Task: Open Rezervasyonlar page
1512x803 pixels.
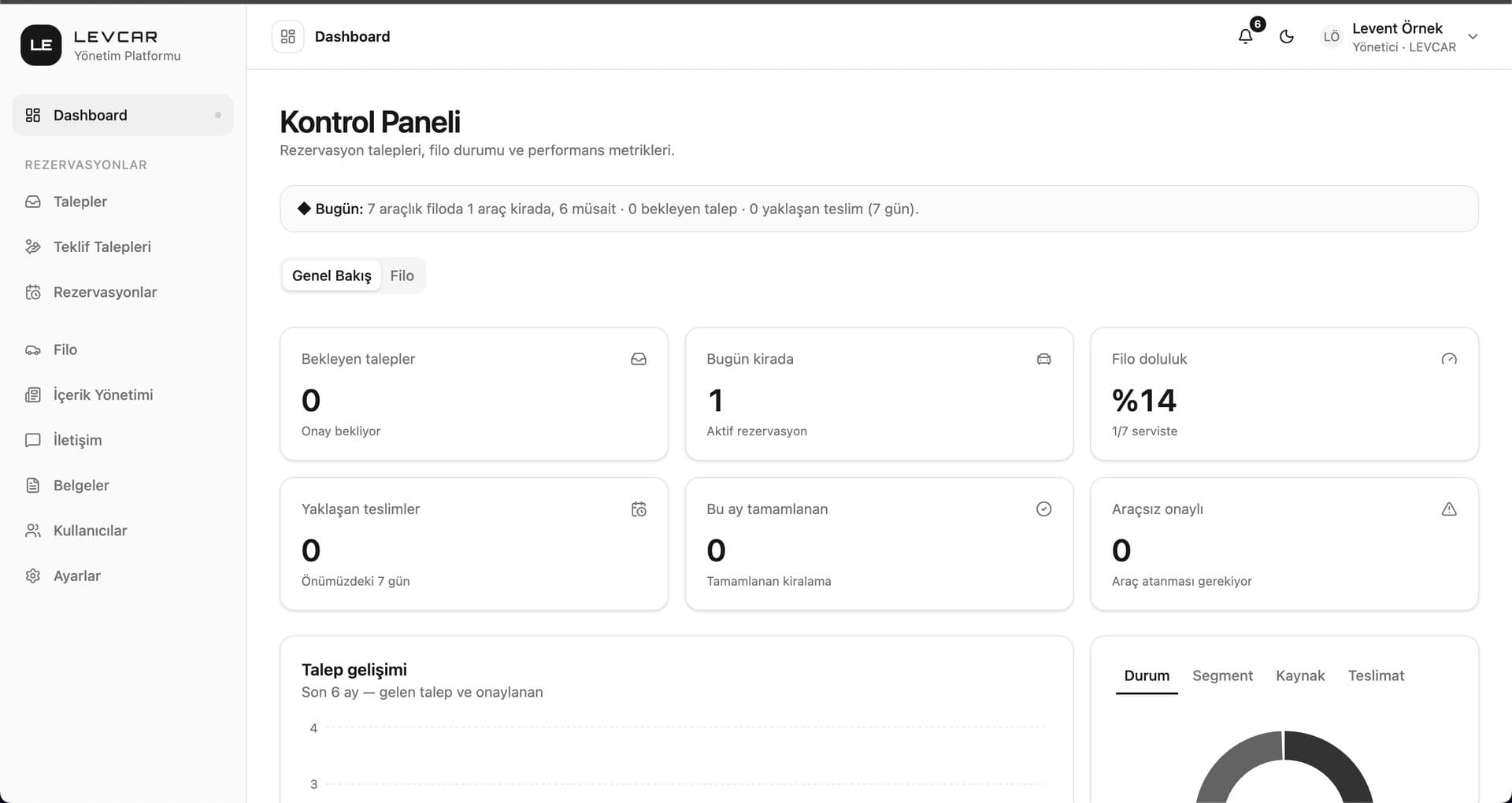Action: tap(123, 292)
